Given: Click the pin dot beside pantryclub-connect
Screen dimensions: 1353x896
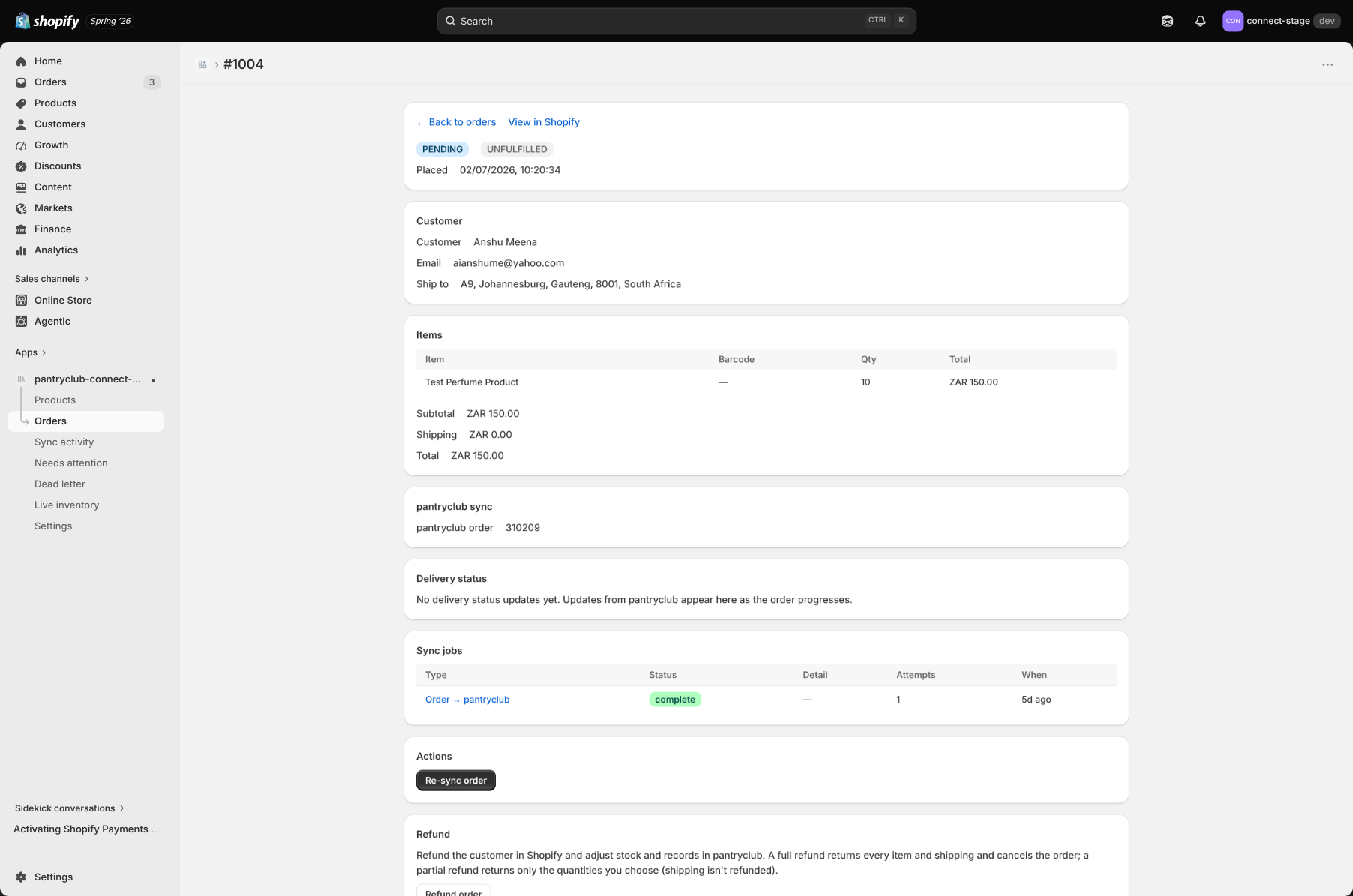Looking at the screenshot, I should pos(153,380).
